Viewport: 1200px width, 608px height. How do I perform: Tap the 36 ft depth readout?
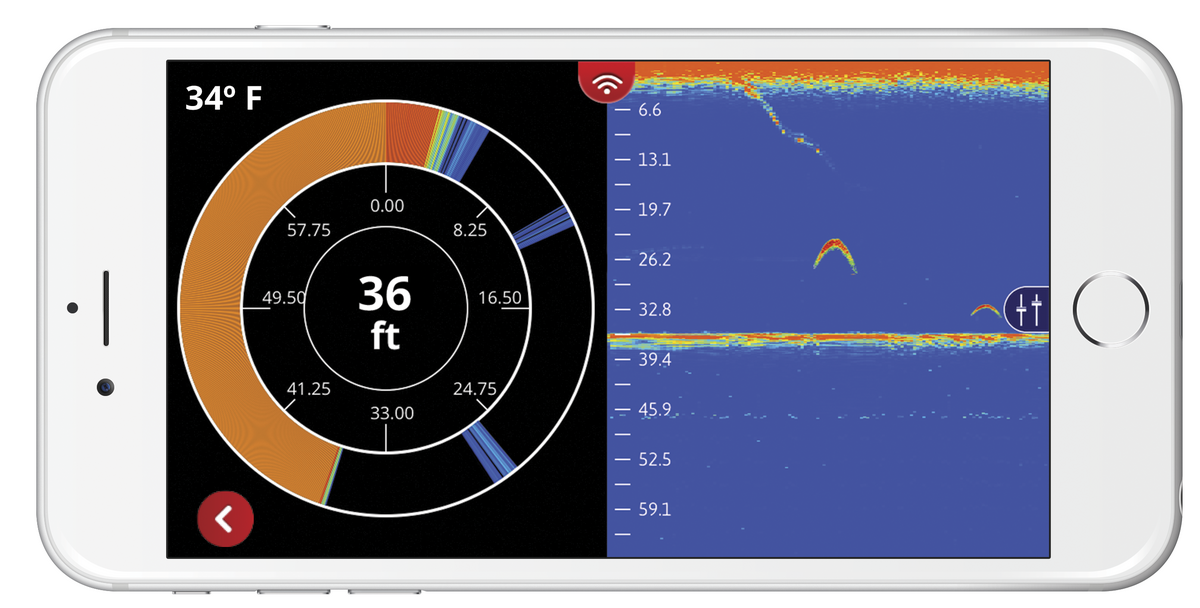tap(385, 312)
